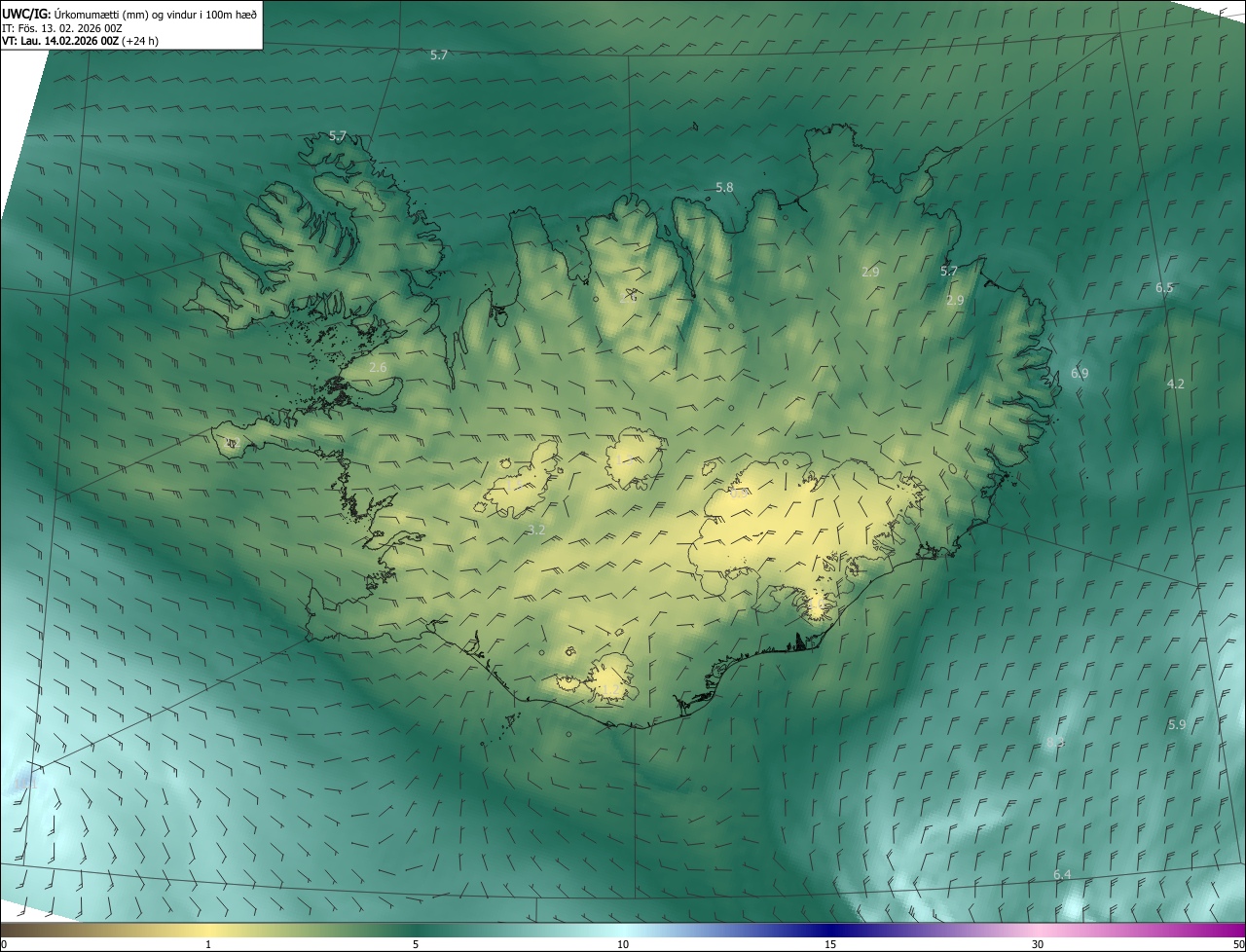The image size is (1246, 952).
Task: Click the color scale tick label "1"
Action: point(208,944)
